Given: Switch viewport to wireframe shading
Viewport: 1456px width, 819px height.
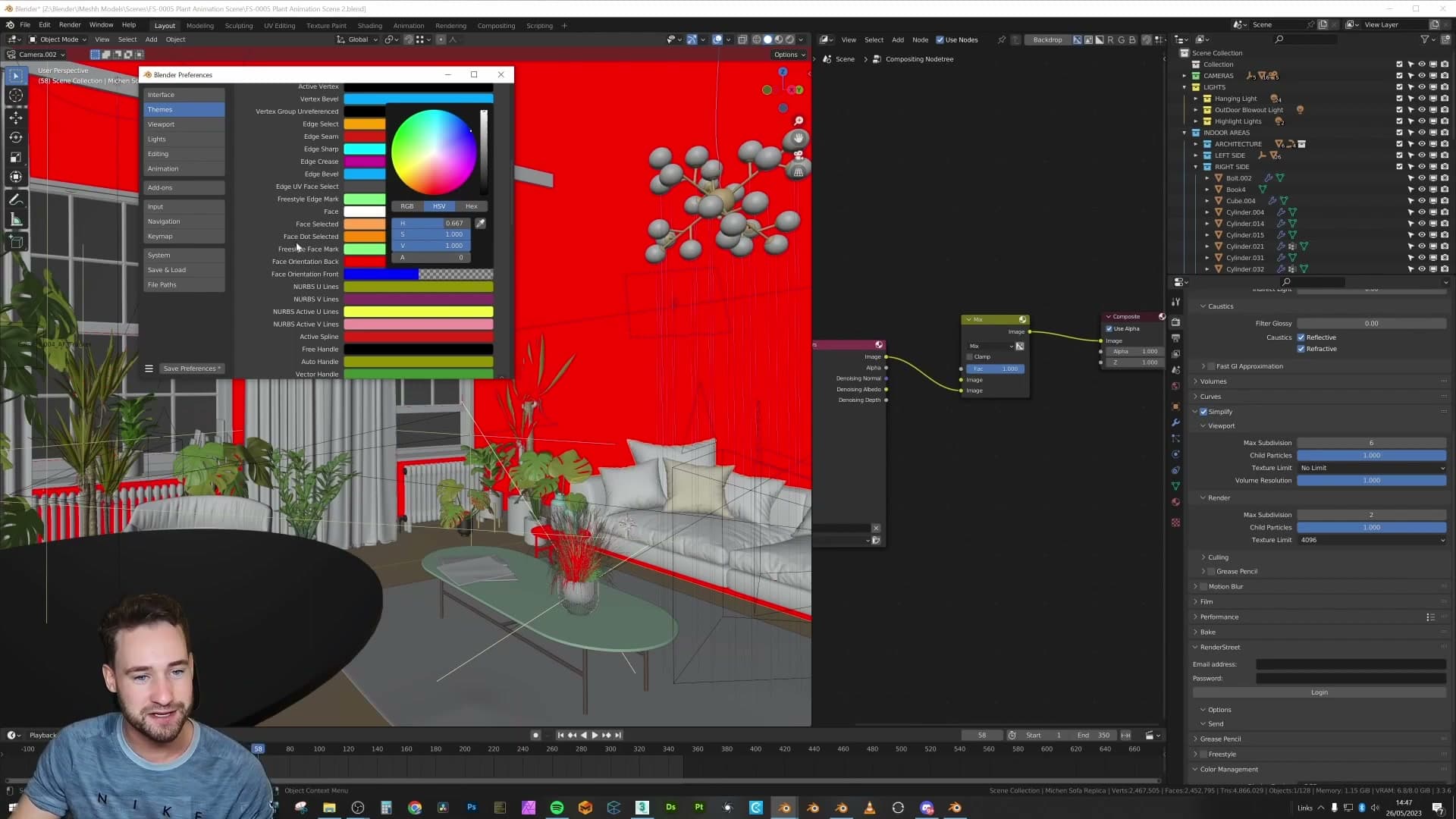Looking at the screenshot, I should pyautogui.click(x=756, y=39).
